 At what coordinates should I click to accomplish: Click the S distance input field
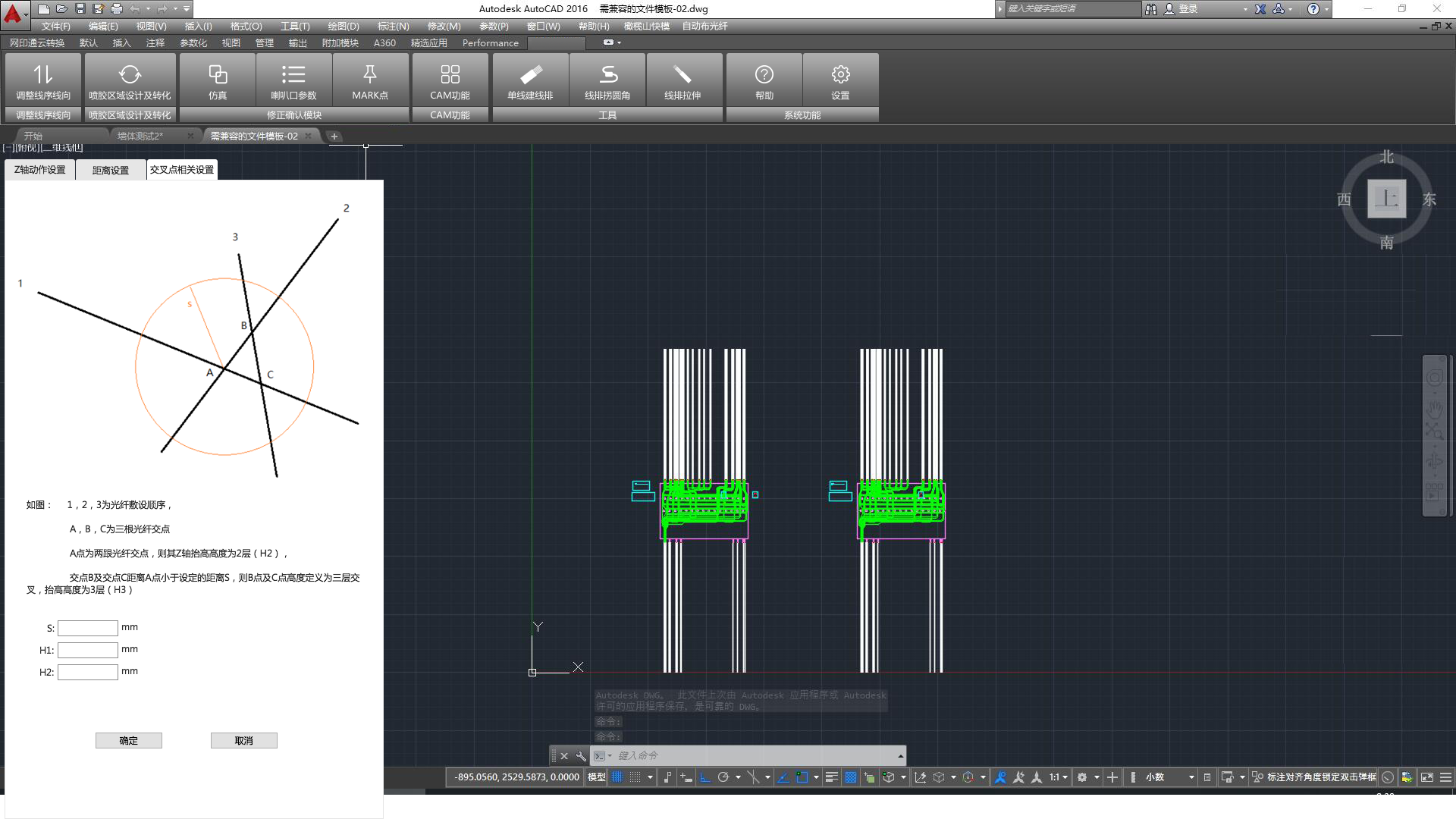click(x=88, y=628)
